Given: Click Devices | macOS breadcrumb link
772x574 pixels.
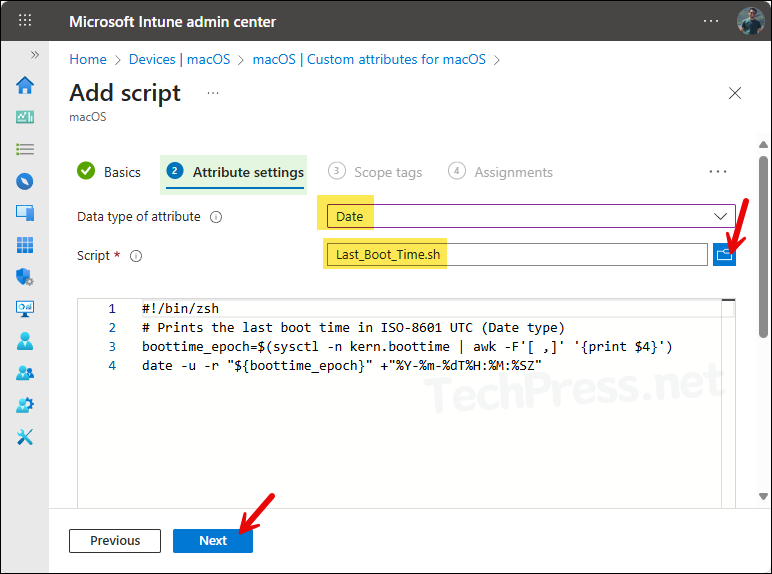Looking at the screenshot, I should 179,60.
